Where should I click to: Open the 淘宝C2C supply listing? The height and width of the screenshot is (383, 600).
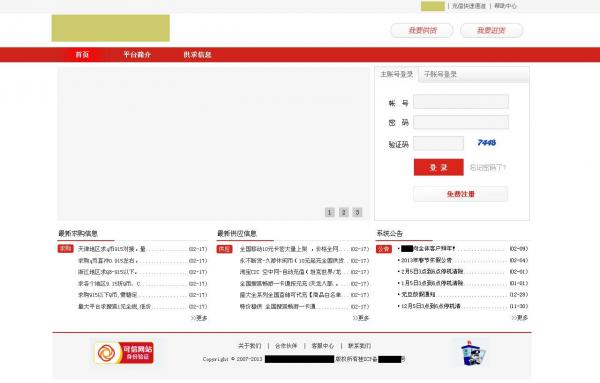[x=290, y=272]
